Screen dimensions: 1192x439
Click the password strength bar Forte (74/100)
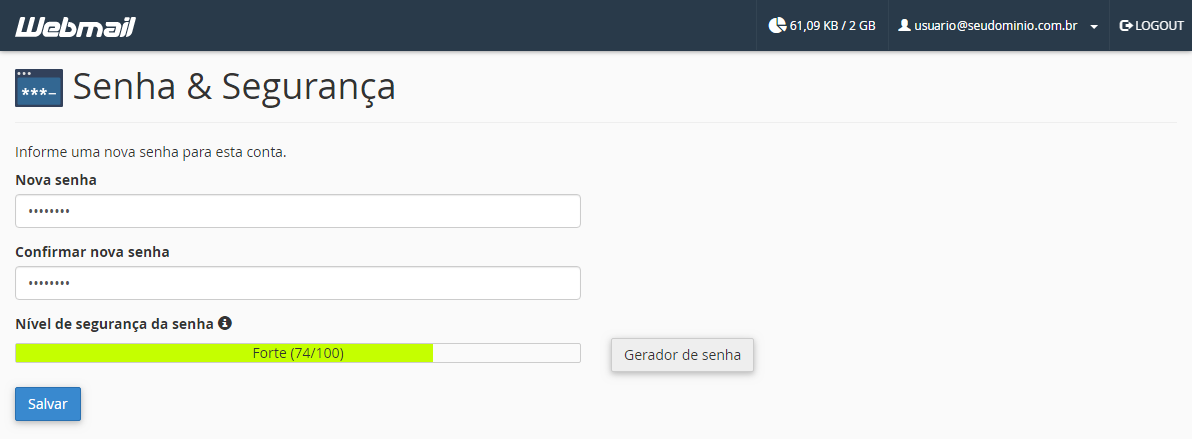(x=298, y=353)
